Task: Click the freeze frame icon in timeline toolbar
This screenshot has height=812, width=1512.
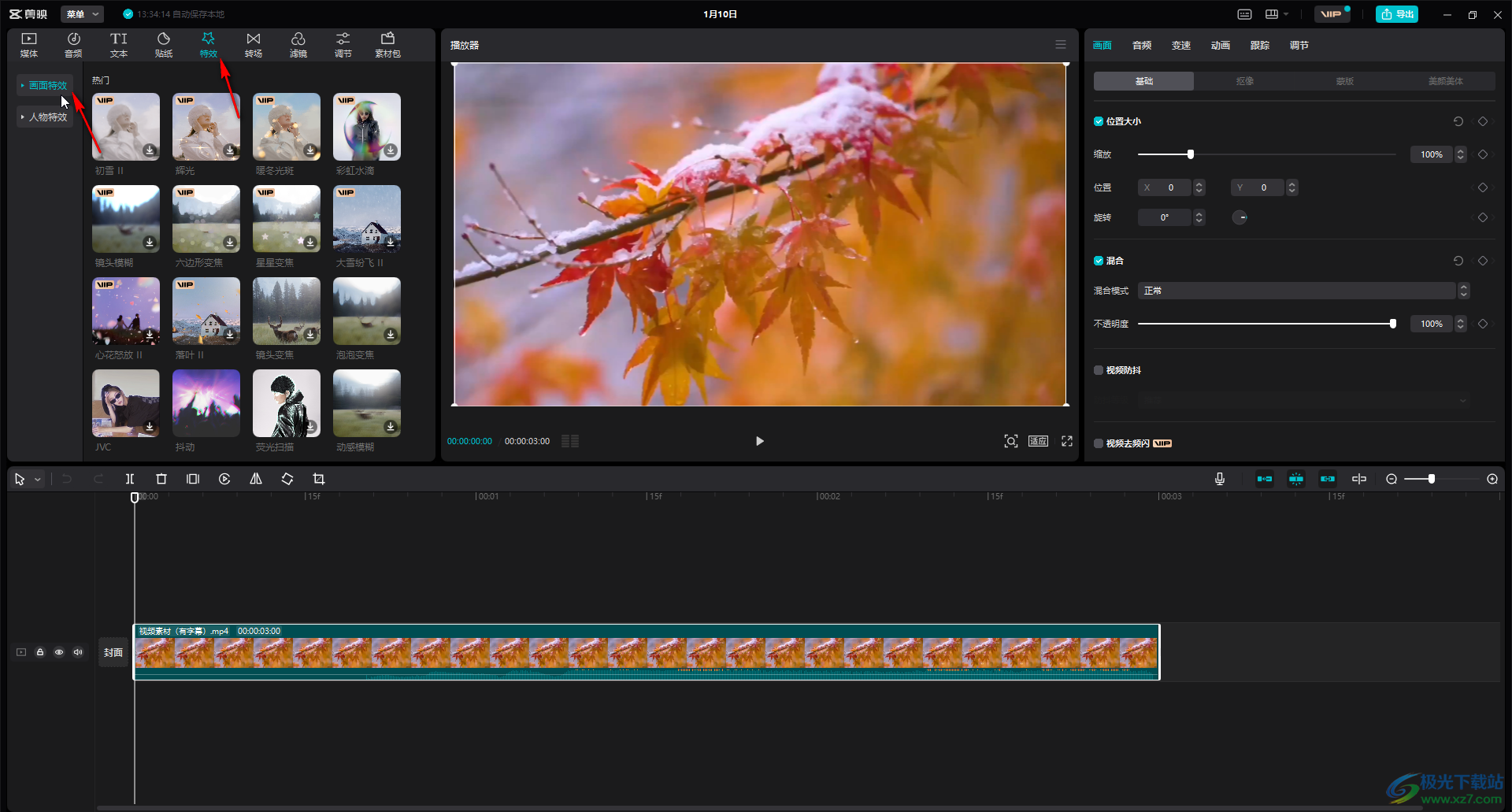Action: pyautogui.click(x=193, y=479)
